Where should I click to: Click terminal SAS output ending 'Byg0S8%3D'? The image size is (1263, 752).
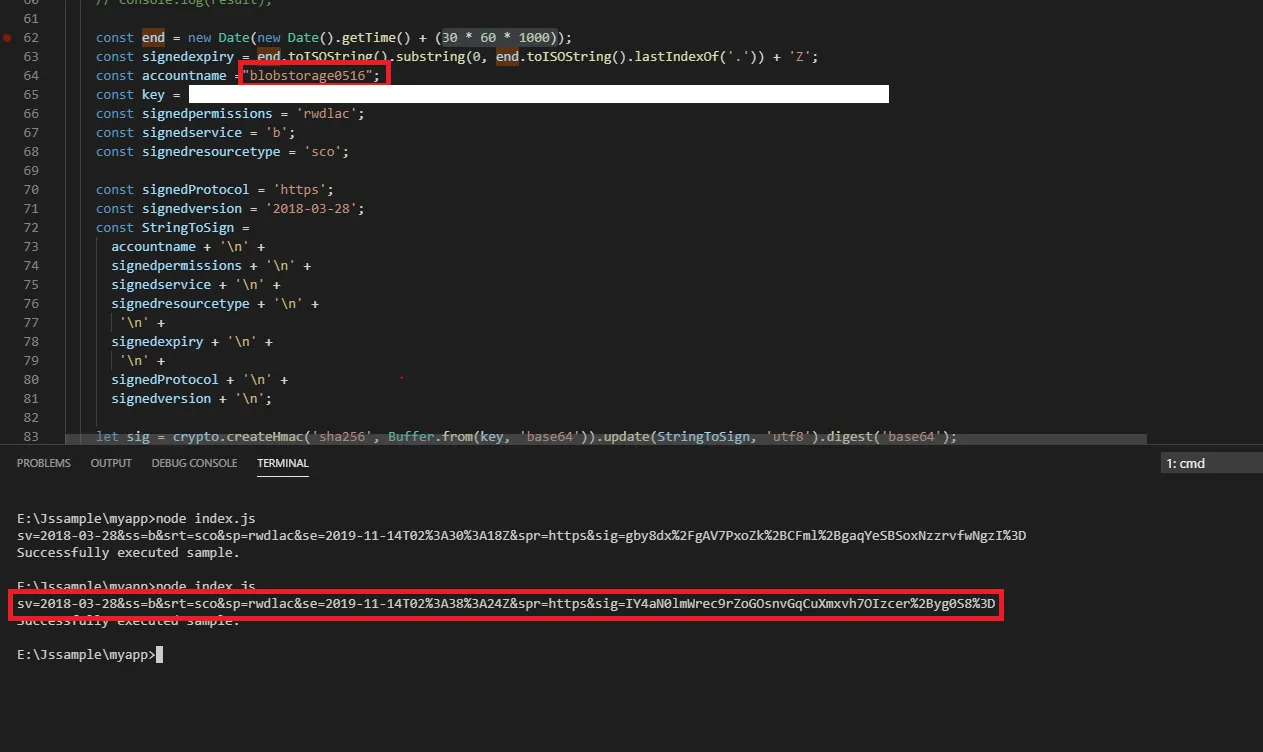click(506, 604)
